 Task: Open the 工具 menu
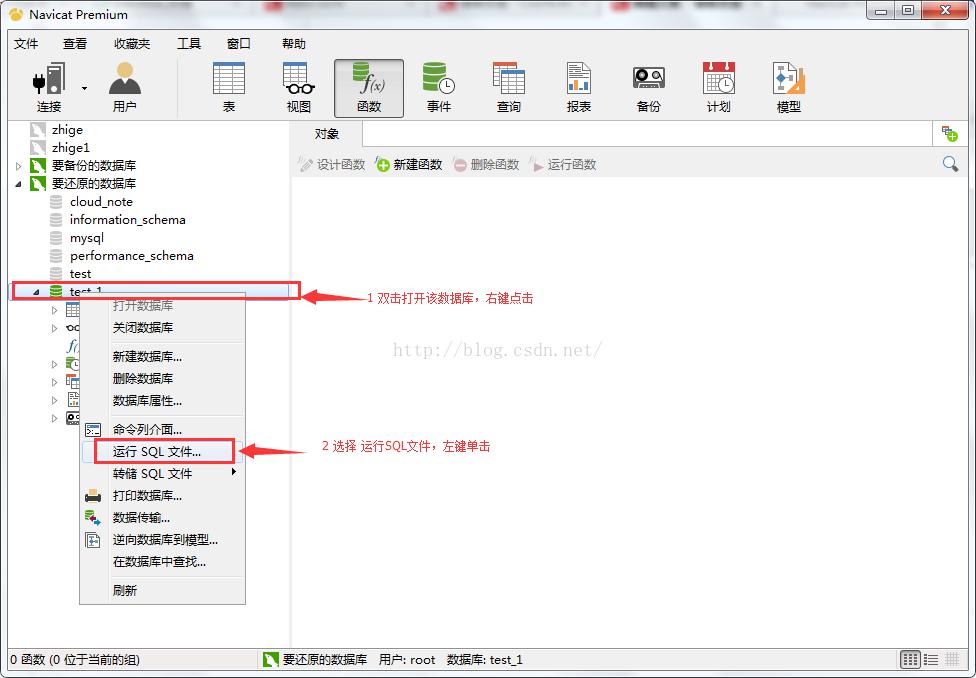coord(189,44)
